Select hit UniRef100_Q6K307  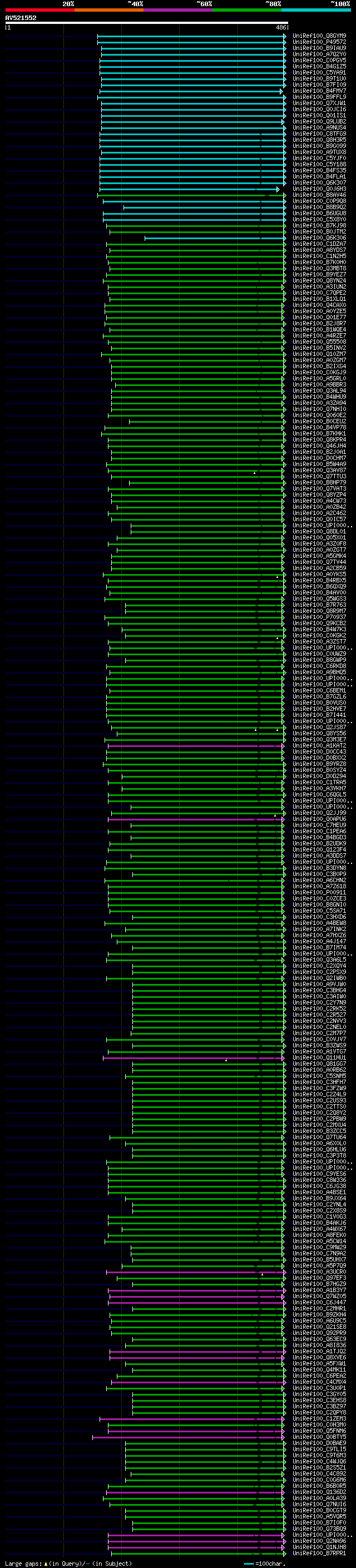319,182
